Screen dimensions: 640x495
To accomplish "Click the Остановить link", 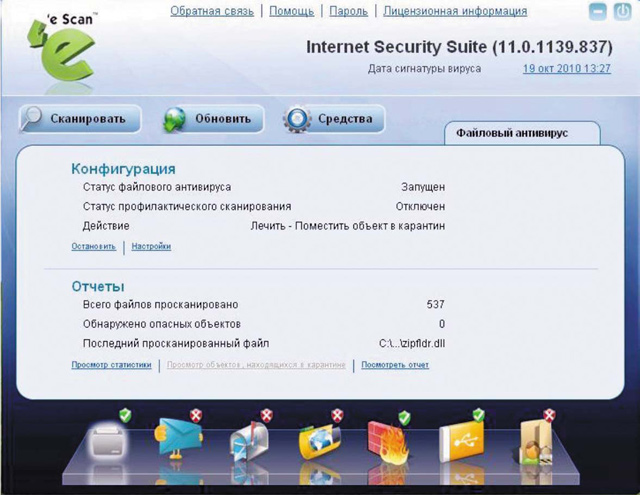I will point(93,246).
